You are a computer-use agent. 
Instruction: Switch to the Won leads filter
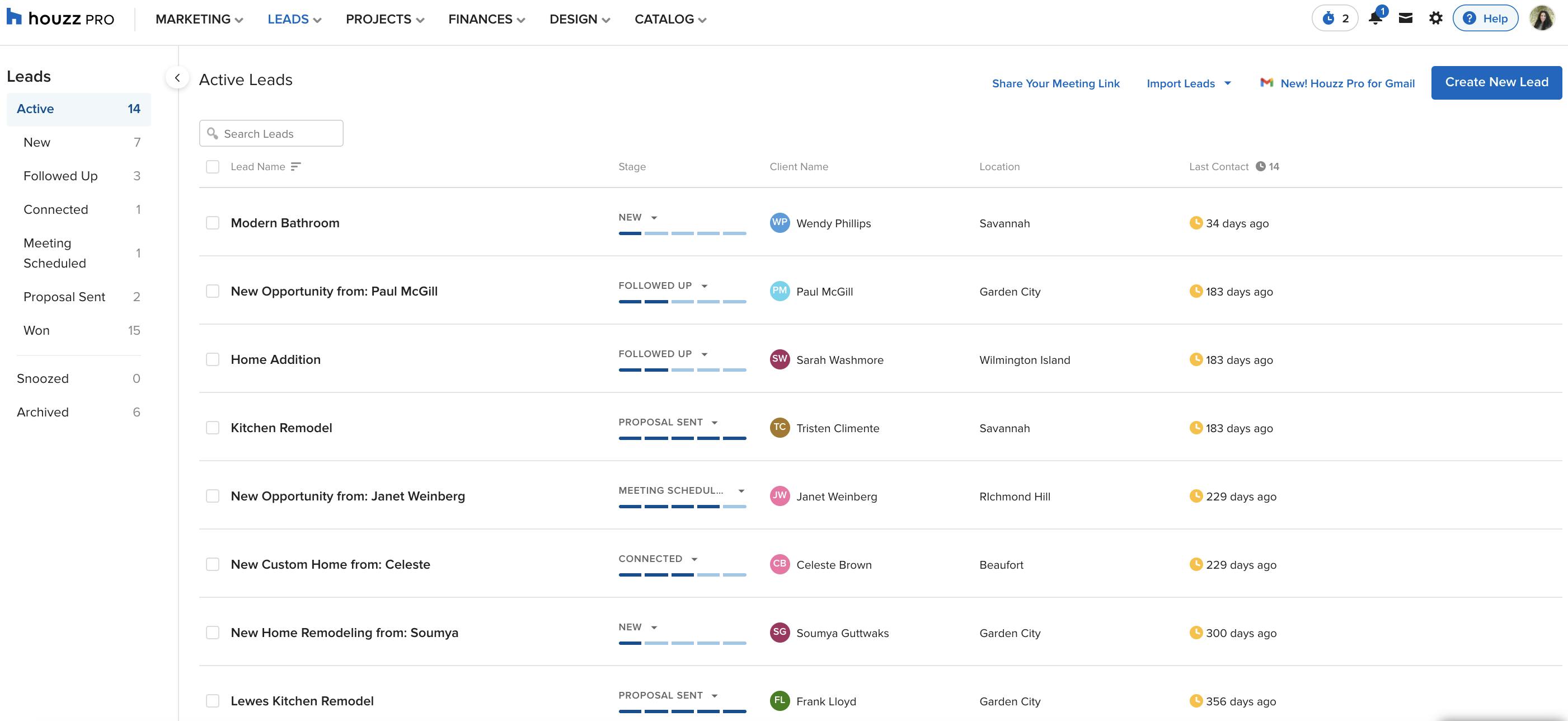pos(36,330)
